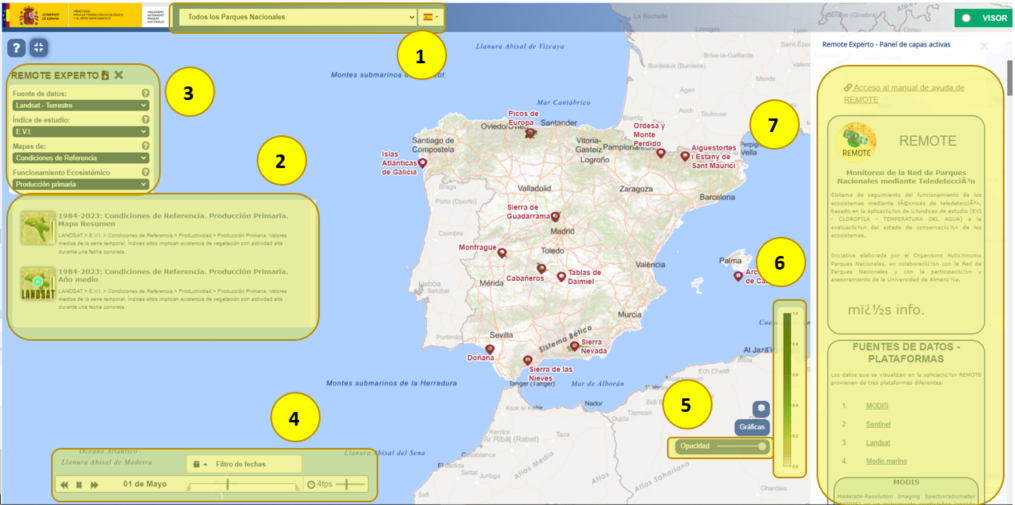1015x505 pixels.
Task: Select the Producción Primaria Año medio title
Action: pyautogui.click(x=173, y=276)
